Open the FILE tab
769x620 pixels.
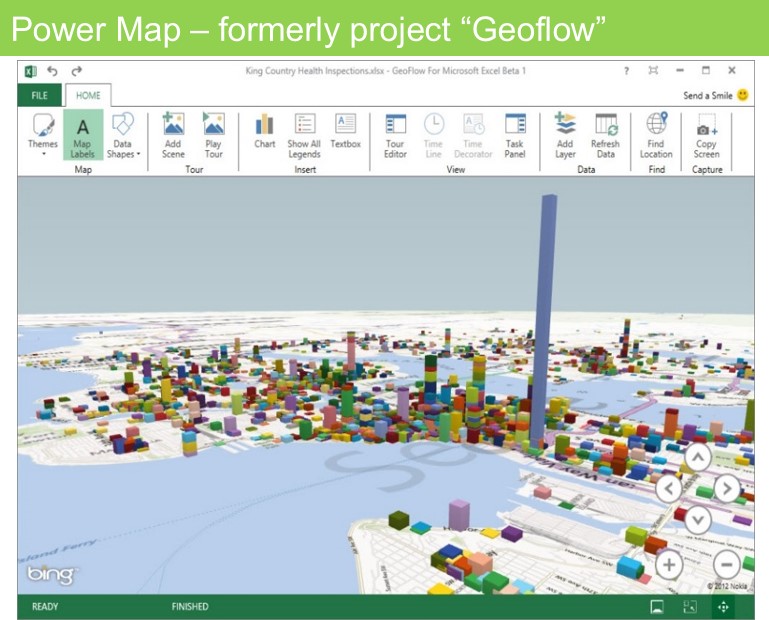[40, 96]
